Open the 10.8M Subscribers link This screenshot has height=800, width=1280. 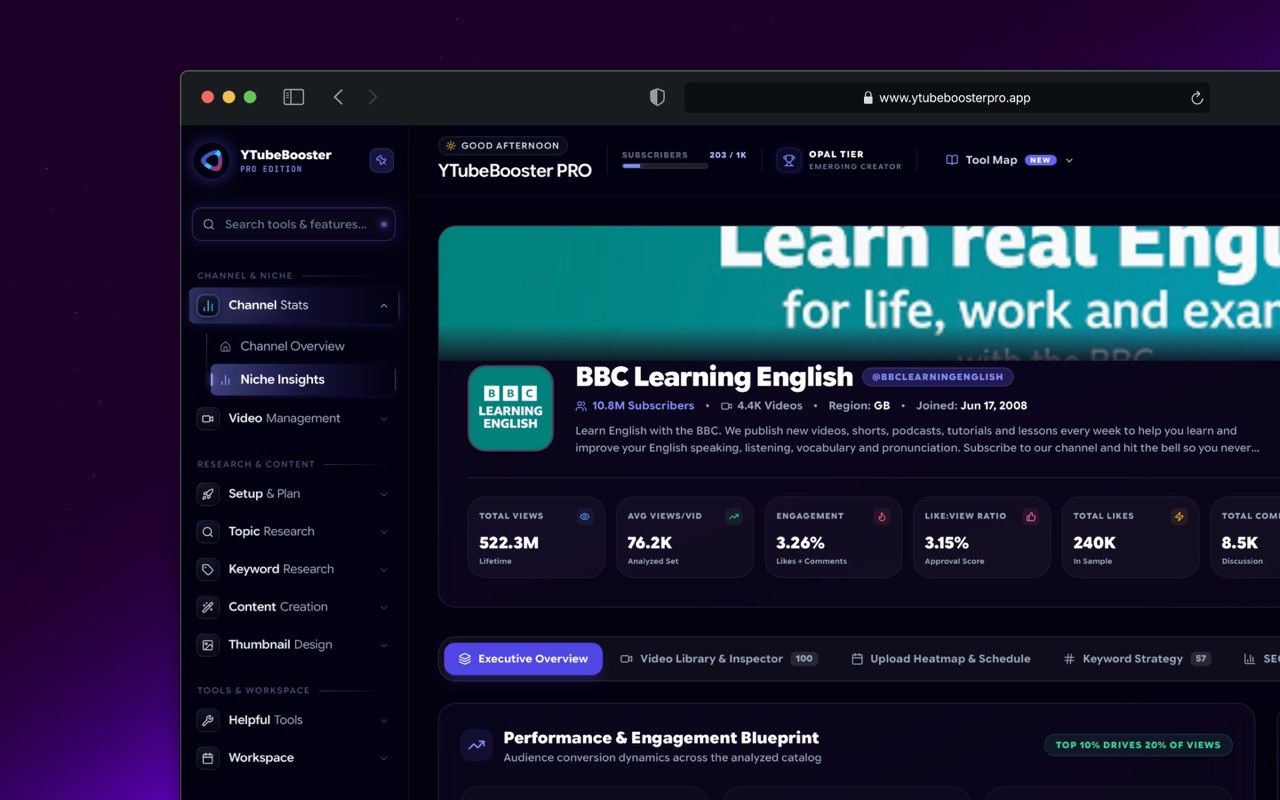click(635, 406)
